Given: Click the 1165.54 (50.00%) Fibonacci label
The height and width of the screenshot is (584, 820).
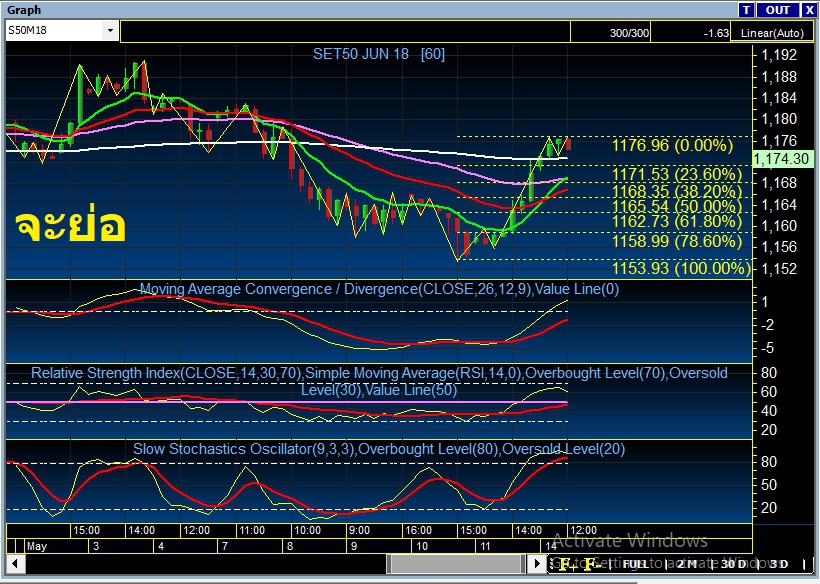Looking at the screenshot, I should [x=677, y=206].
